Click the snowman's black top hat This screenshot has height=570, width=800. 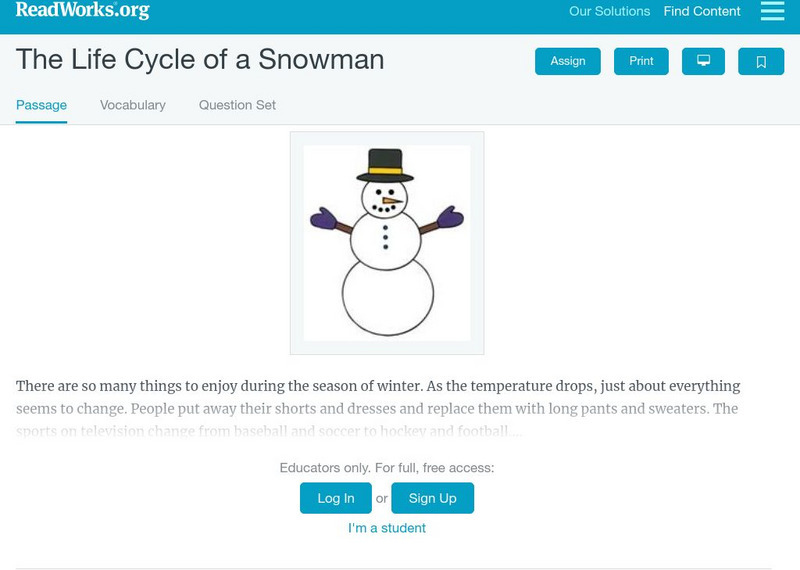(385, 164)
